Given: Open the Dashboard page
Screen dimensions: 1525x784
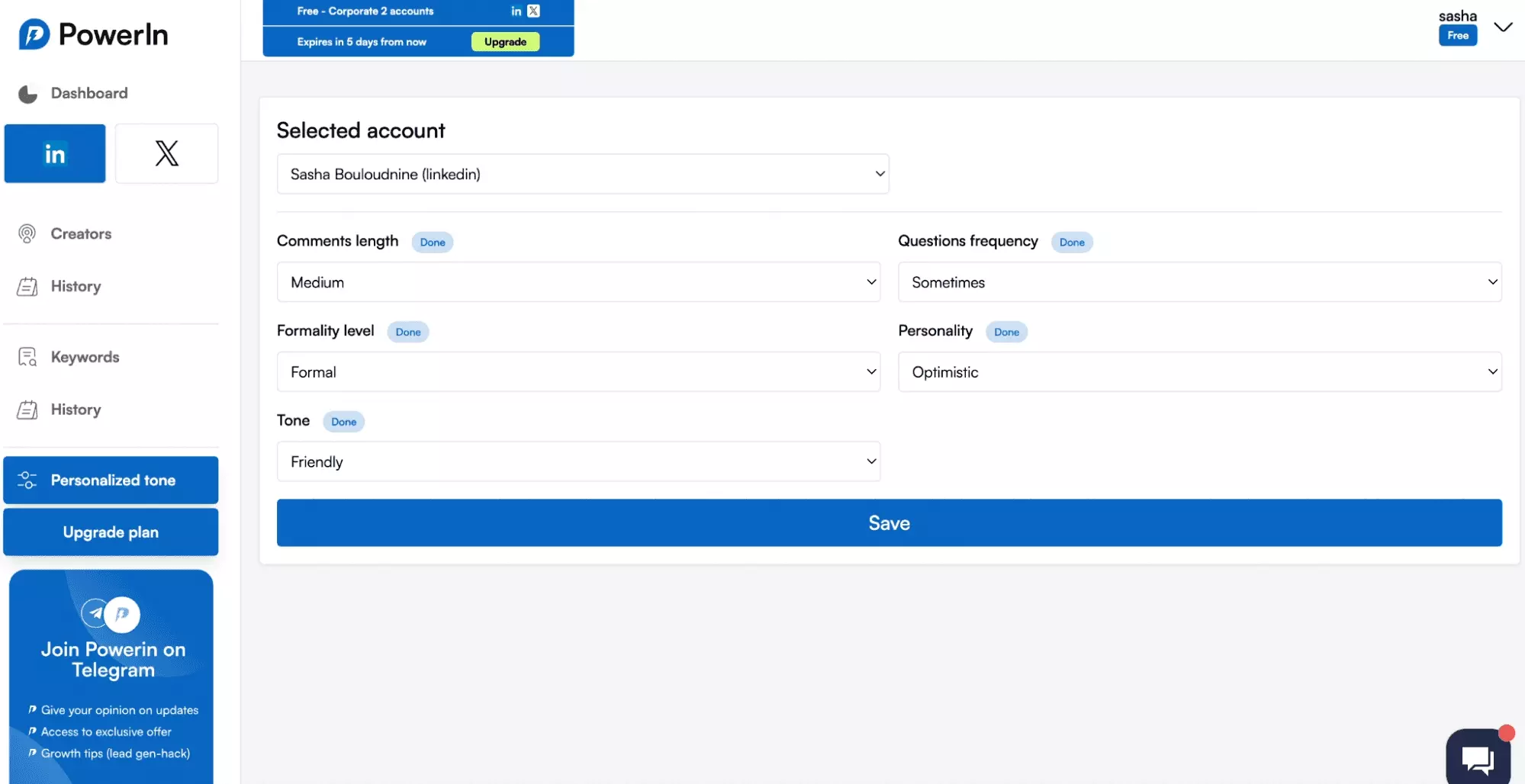Looking at the screenshot, I should click(x=88, y=93).
